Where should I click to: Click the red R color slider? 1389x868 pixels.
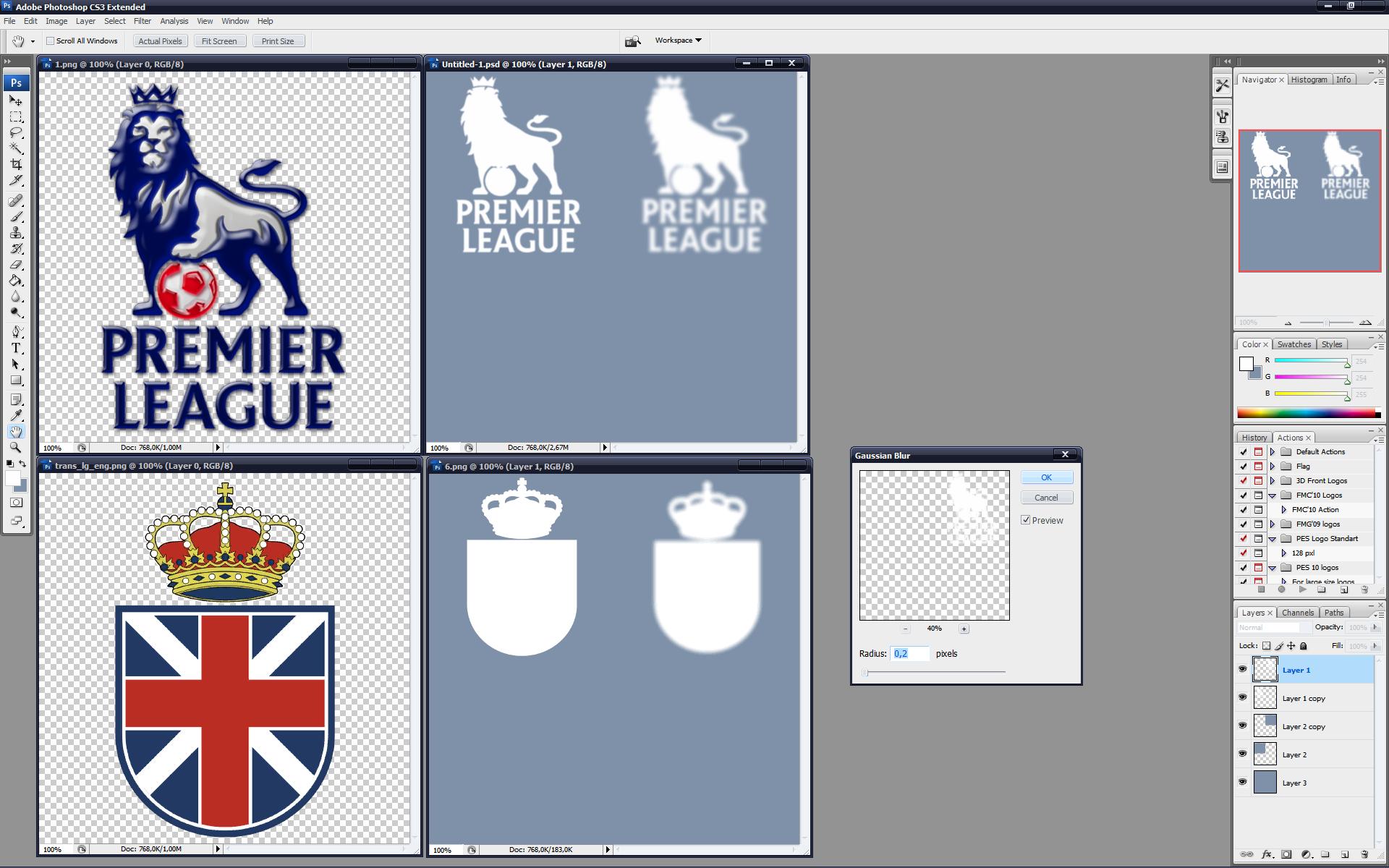(x=1312, y=360)
